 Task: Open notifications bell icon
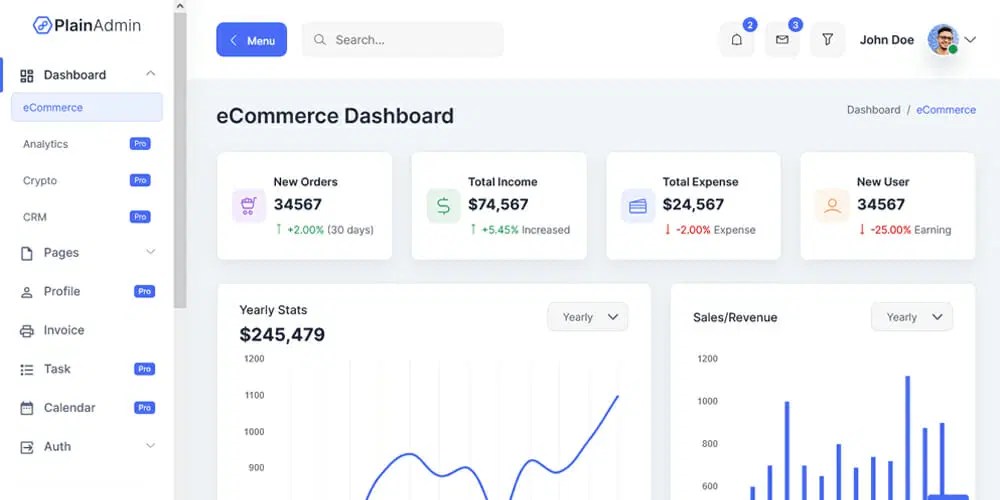[737, 40]
